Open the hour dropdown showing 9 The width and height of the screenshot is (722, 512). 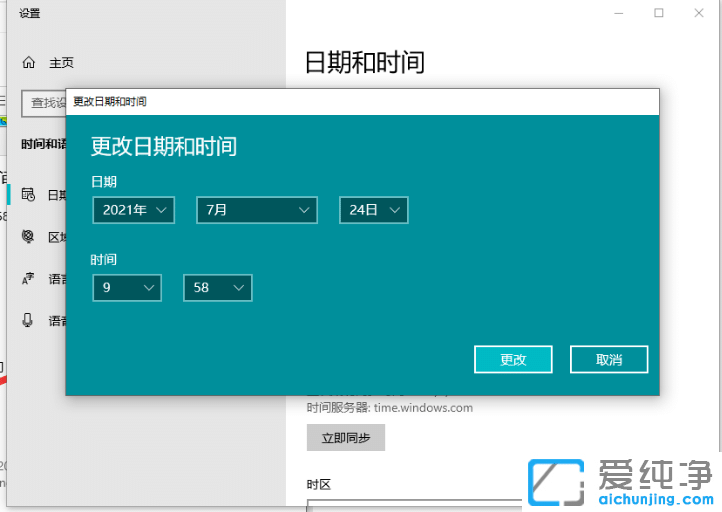pyautogui.click(x=126, y=288)
